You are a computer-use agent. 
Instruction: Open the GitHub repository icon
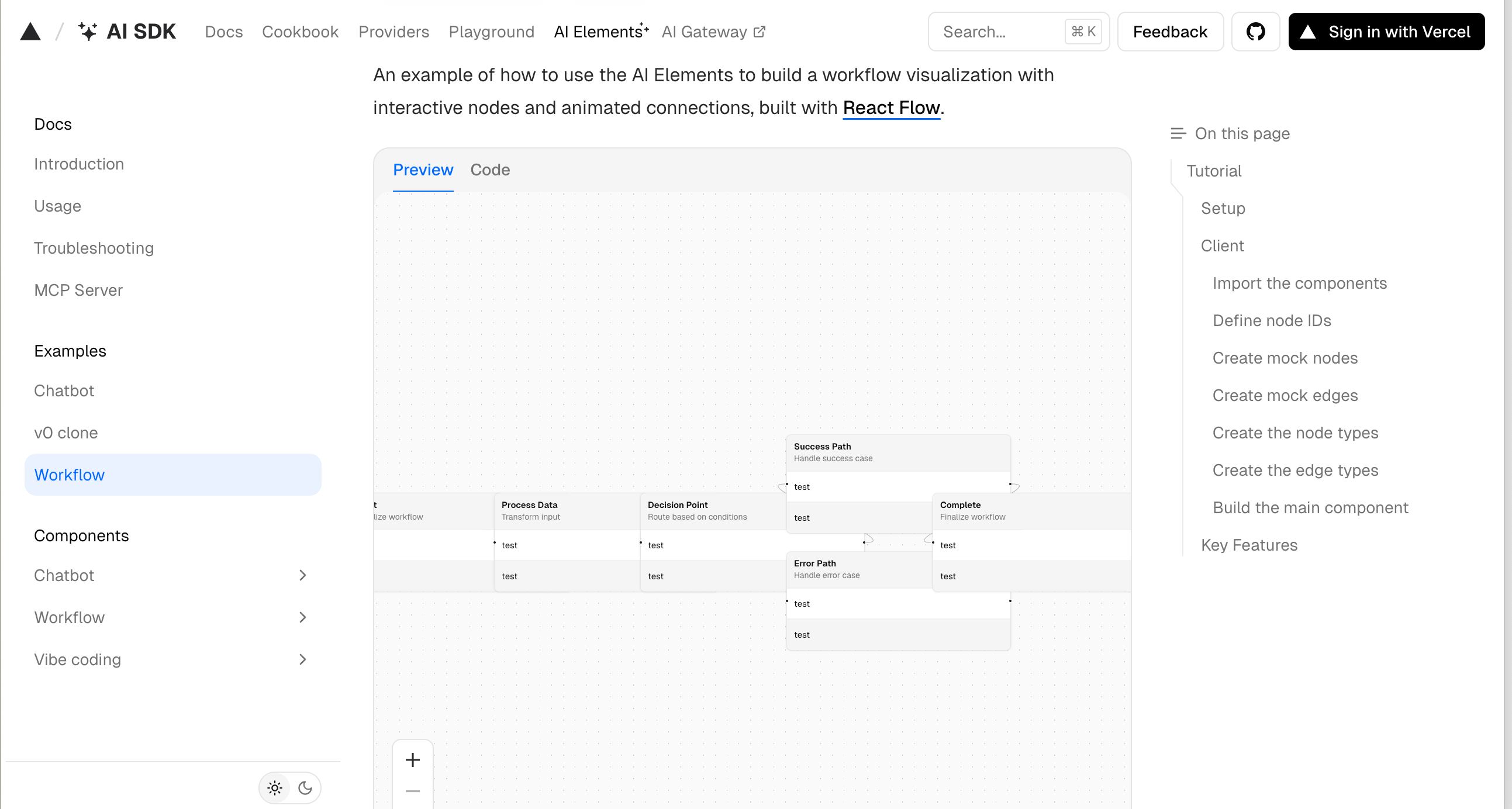(x=1255, y=32)
